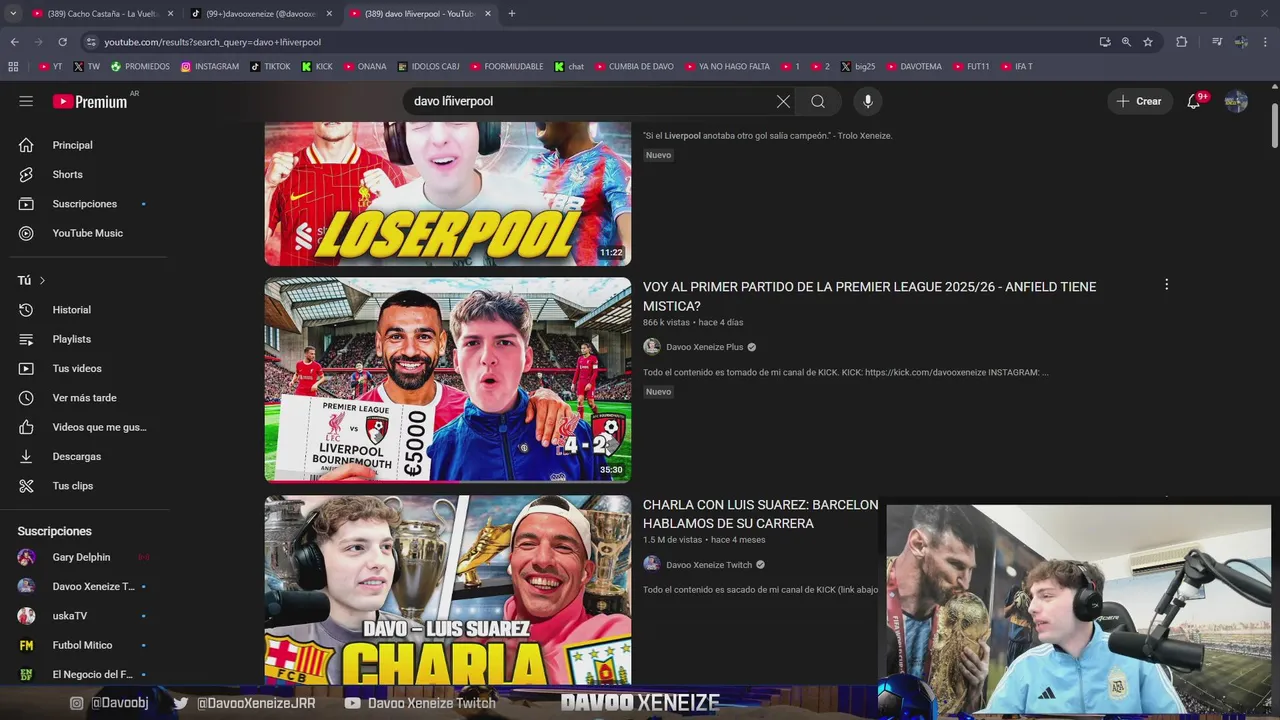Click the magnifier search button

point(818,101)
